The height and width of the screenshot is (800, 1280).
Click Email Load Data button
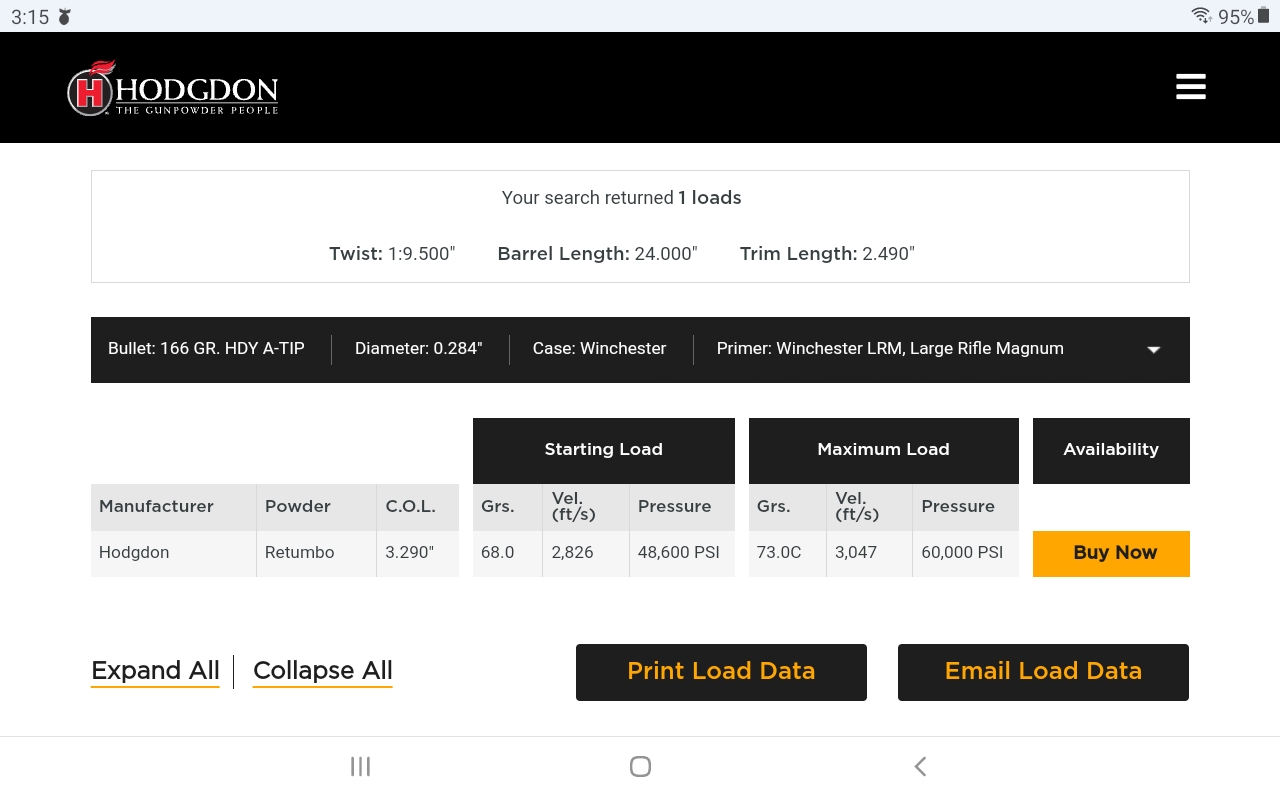click(1043, 672)
